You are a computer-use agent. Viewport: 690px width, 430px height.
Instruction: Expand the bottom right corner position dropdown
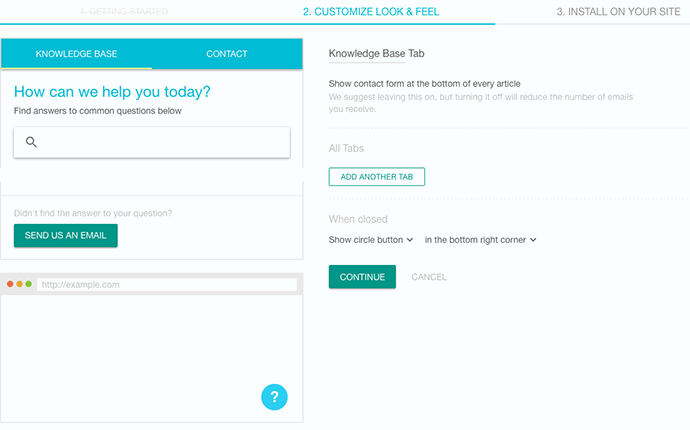[480, 240]
